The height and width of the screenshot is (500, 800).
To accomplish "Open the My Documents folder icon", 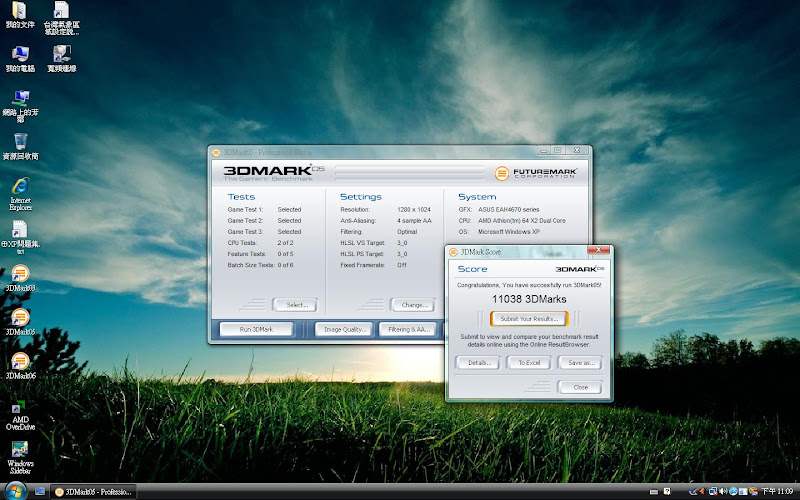I will (20, 15).
